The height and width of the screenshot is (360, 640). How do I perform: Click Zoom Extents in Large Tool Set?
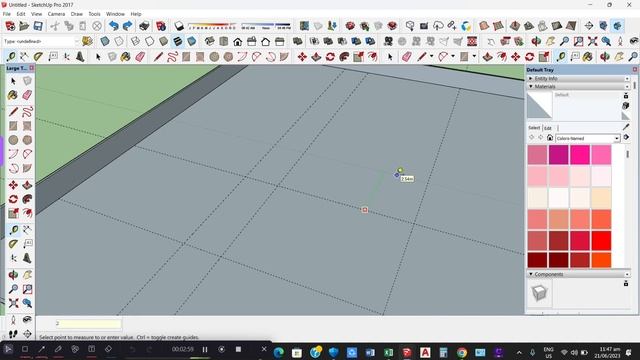coord(13,303)
